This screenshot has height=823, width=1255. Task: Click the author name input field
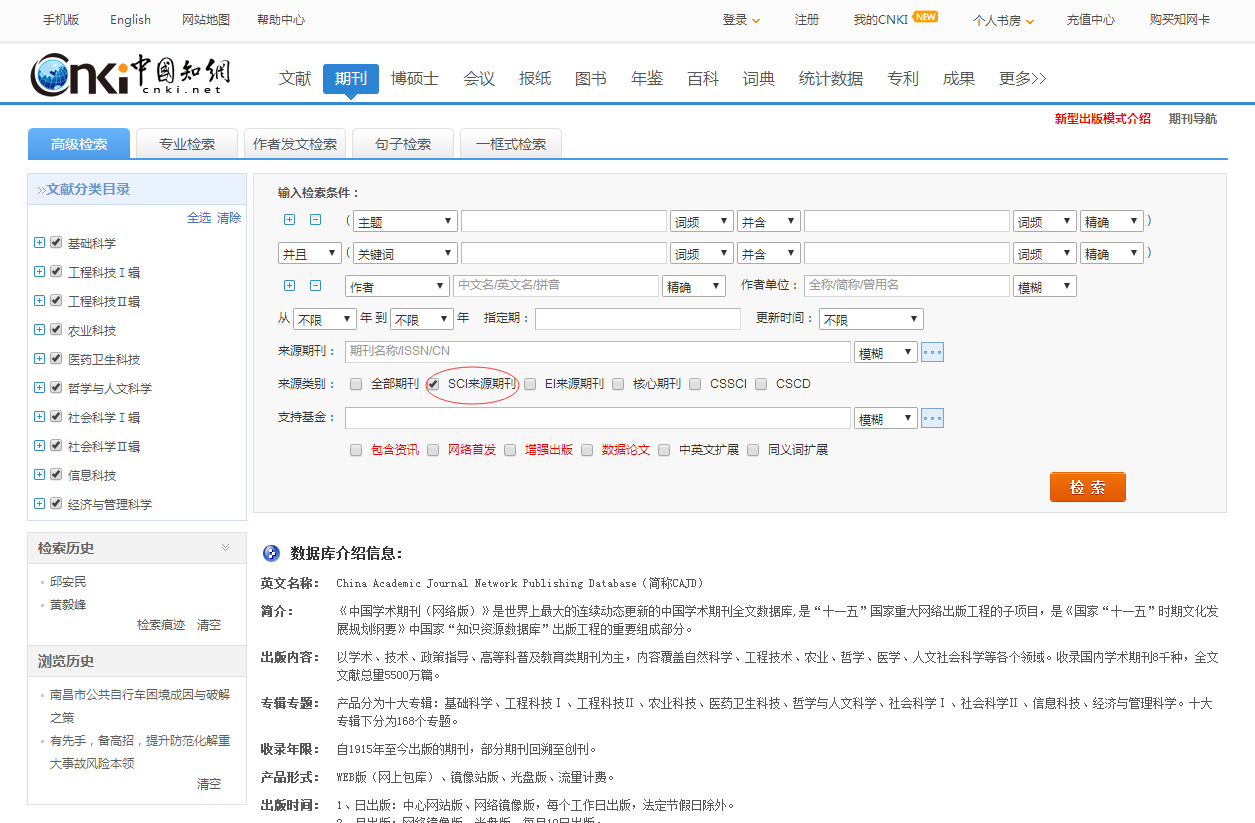click(555, 286)
